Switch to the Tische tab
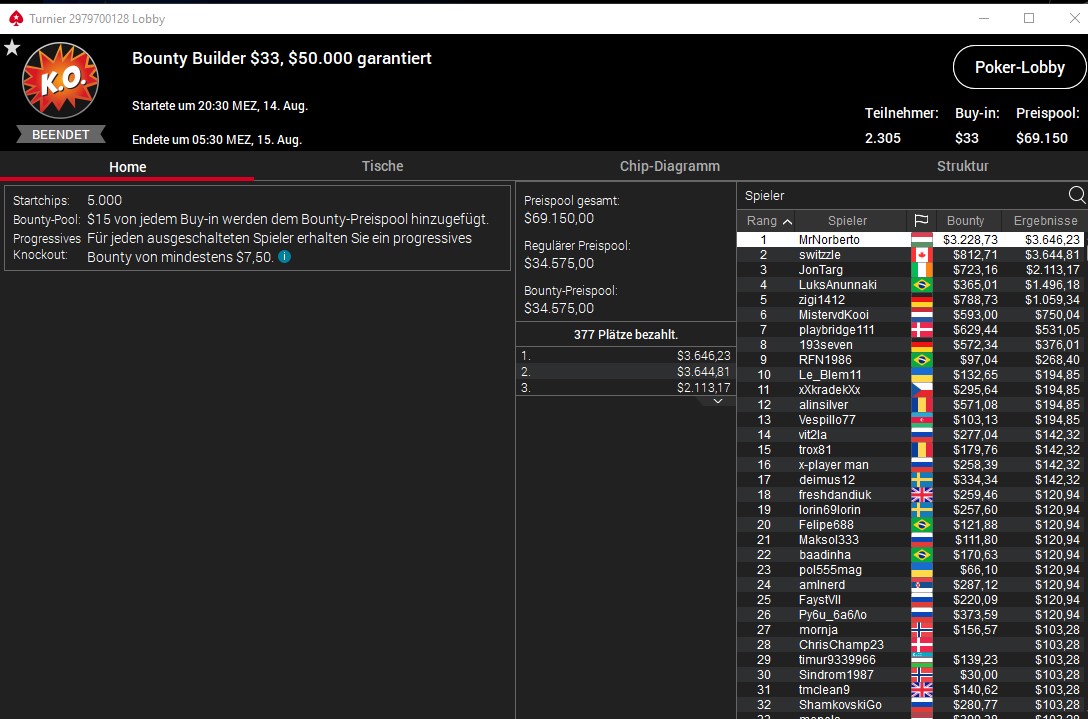Viewport: 1088px width, 719px height. [382, 166]
